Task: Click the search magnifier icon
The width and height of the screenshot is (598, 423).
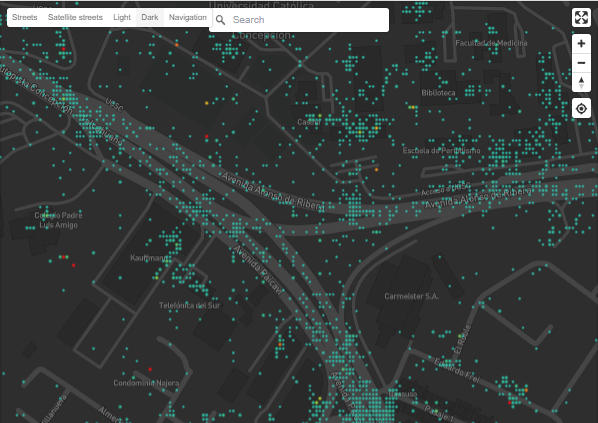Action: [220, 20]
